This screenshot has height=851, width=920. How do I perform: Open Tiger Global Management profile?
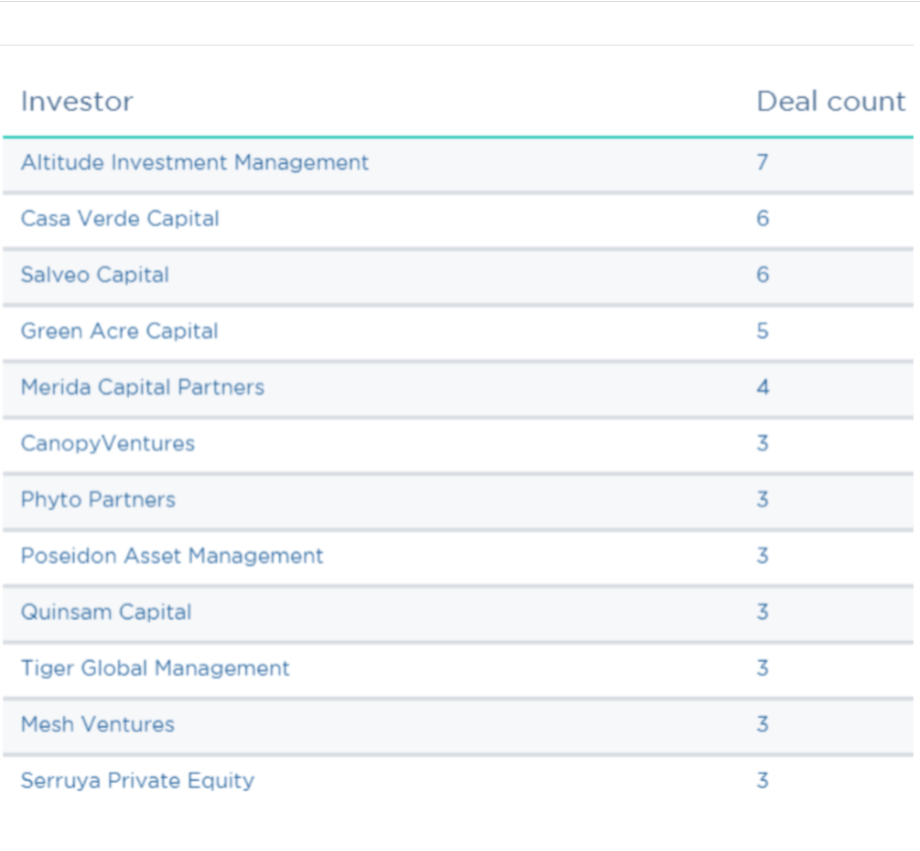pyautogui.click(x=153, y=669)
